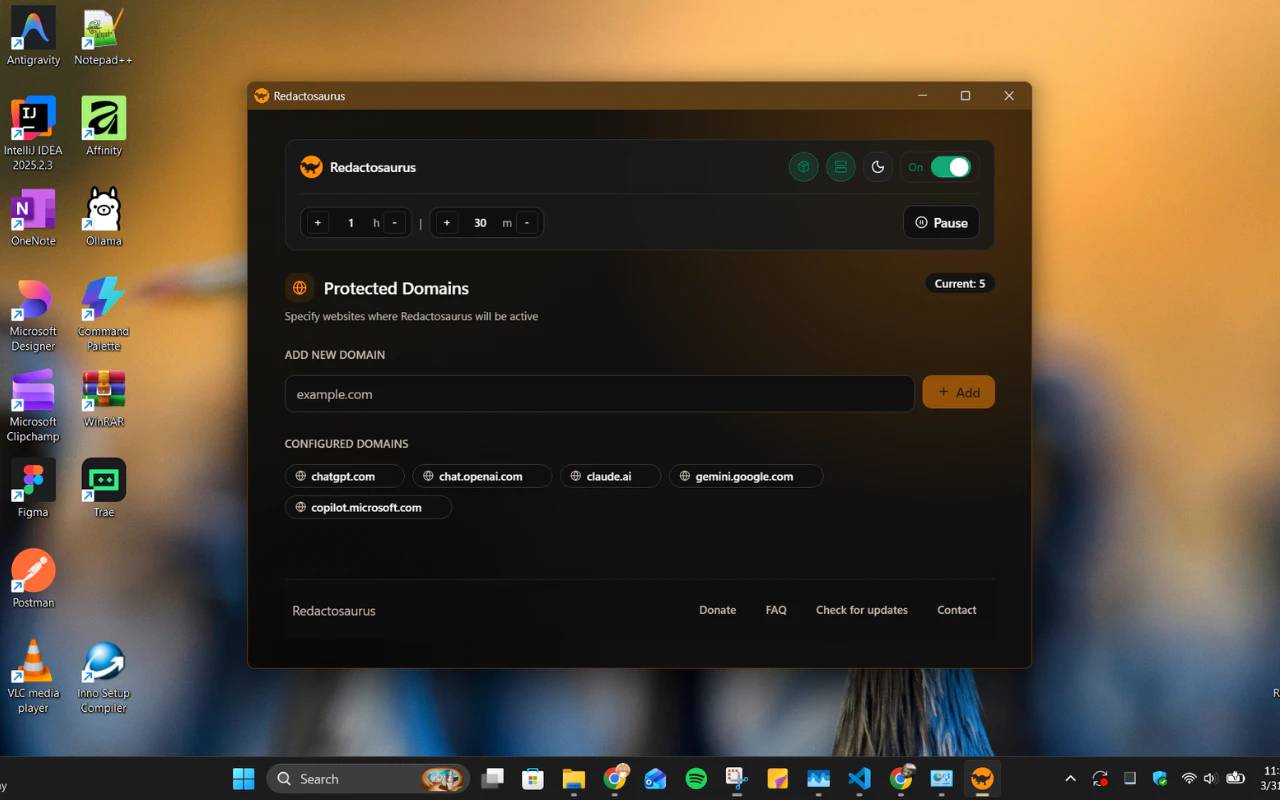Open Trae desktop shortcut

pyautogui.click(x=104, y=489)
